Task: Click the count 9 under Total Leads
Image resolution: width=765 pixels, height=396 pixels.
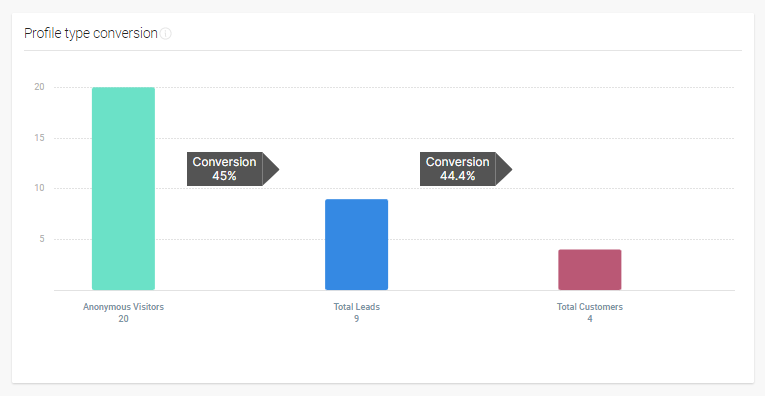Action: click(357, 319)
